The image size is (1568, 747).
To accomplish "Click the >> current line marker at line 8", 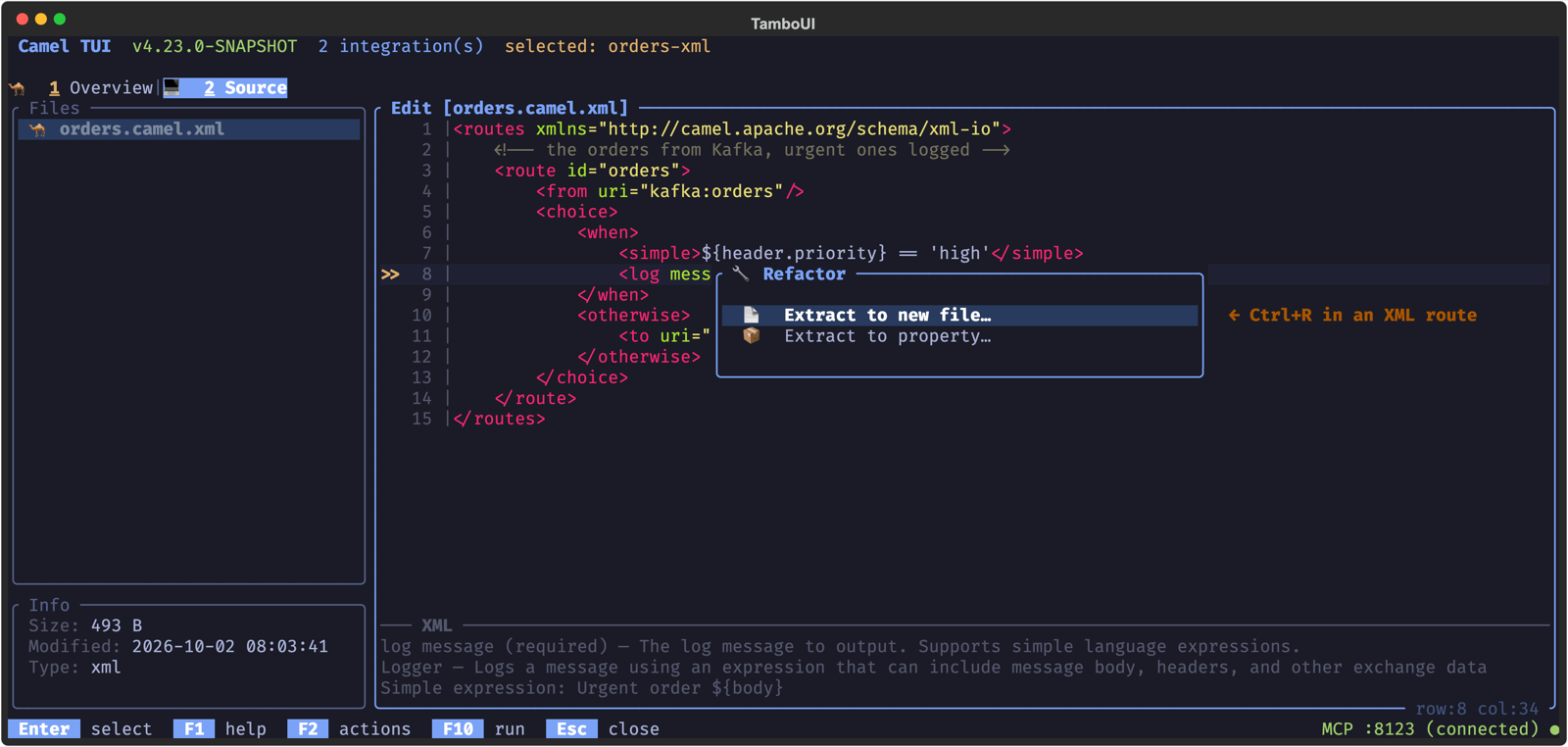I will point(390,274).
